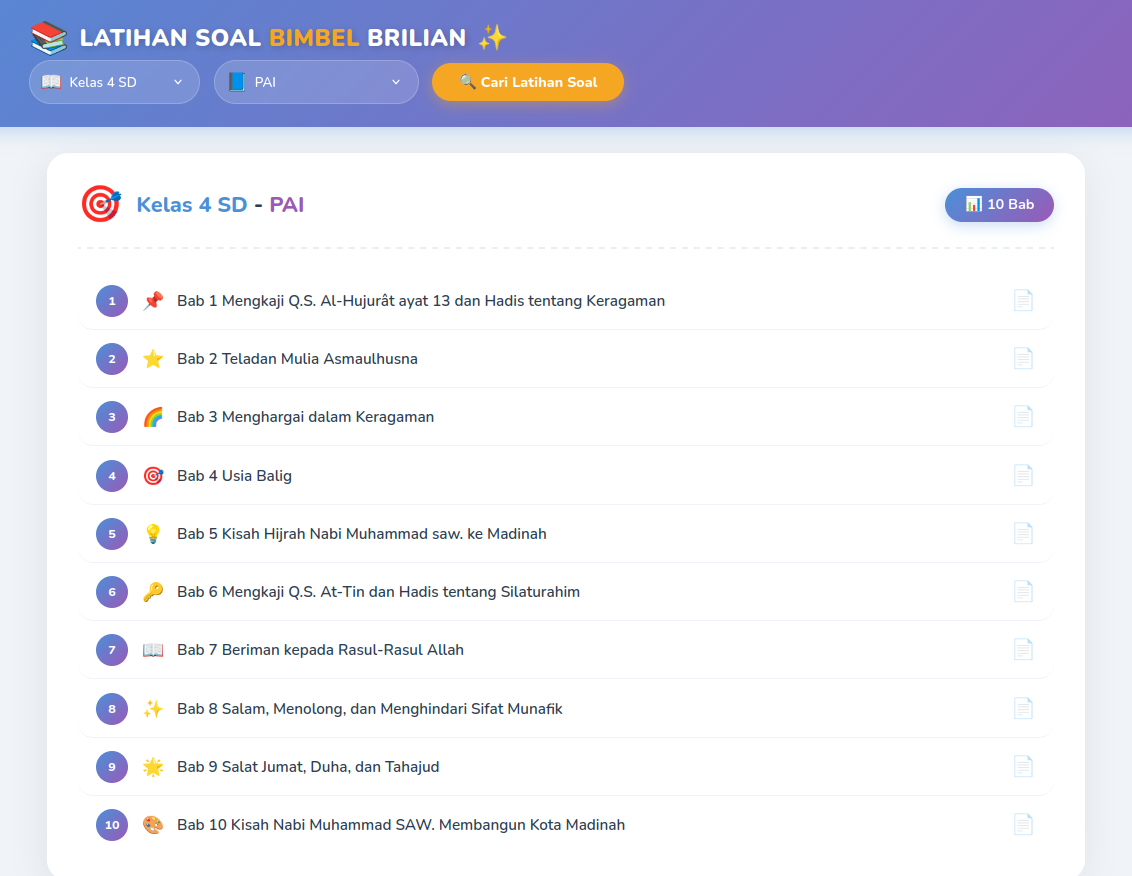Click the sparkles icon of Bab 8
This screenshot has height=876, width=1132.
153,708
